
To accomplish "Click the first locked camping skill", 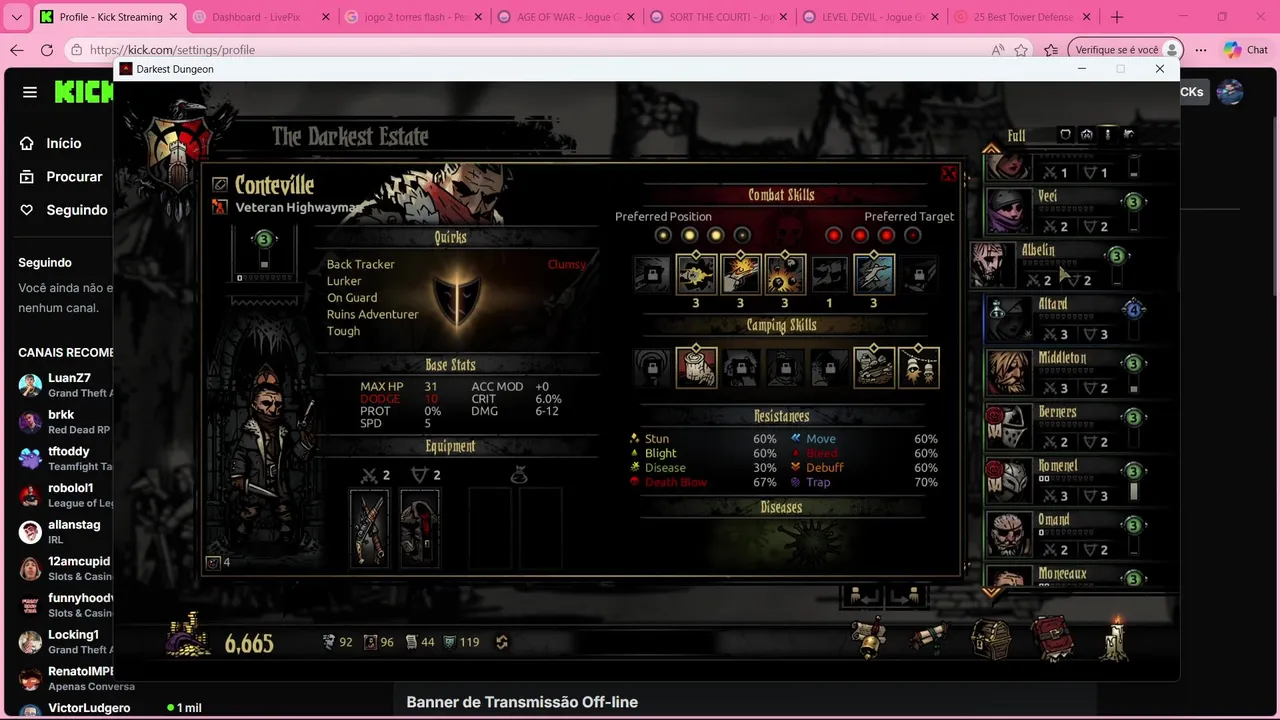I will [x=652, y=367].
